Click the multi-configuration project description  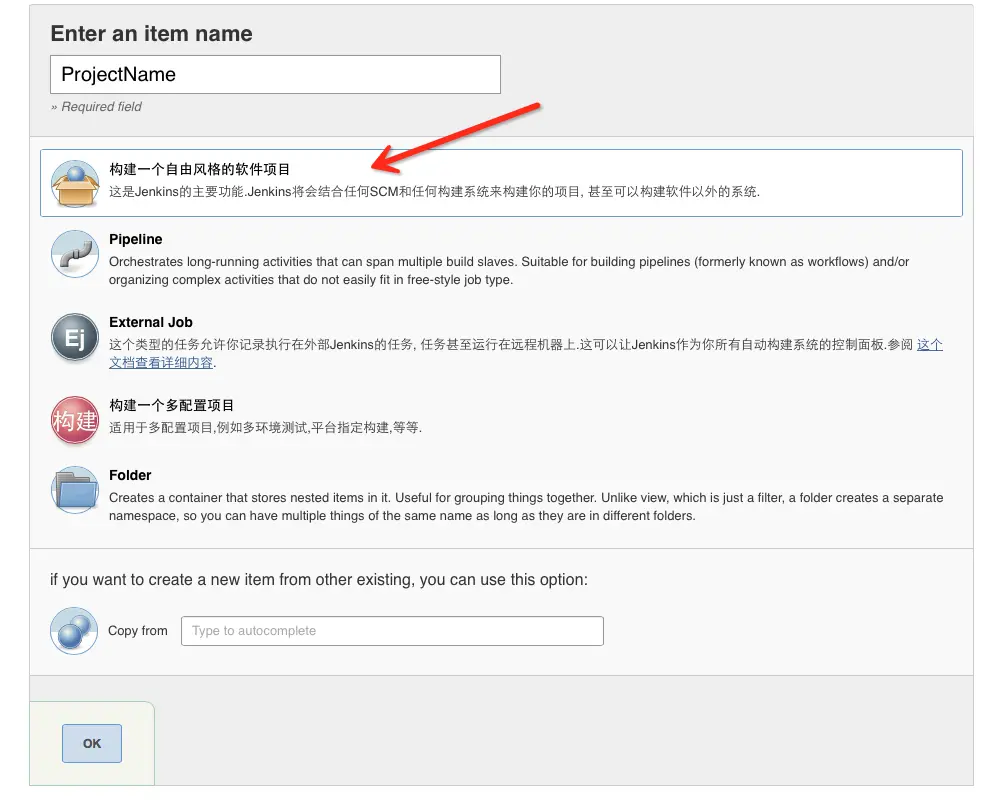coord(265,427)
